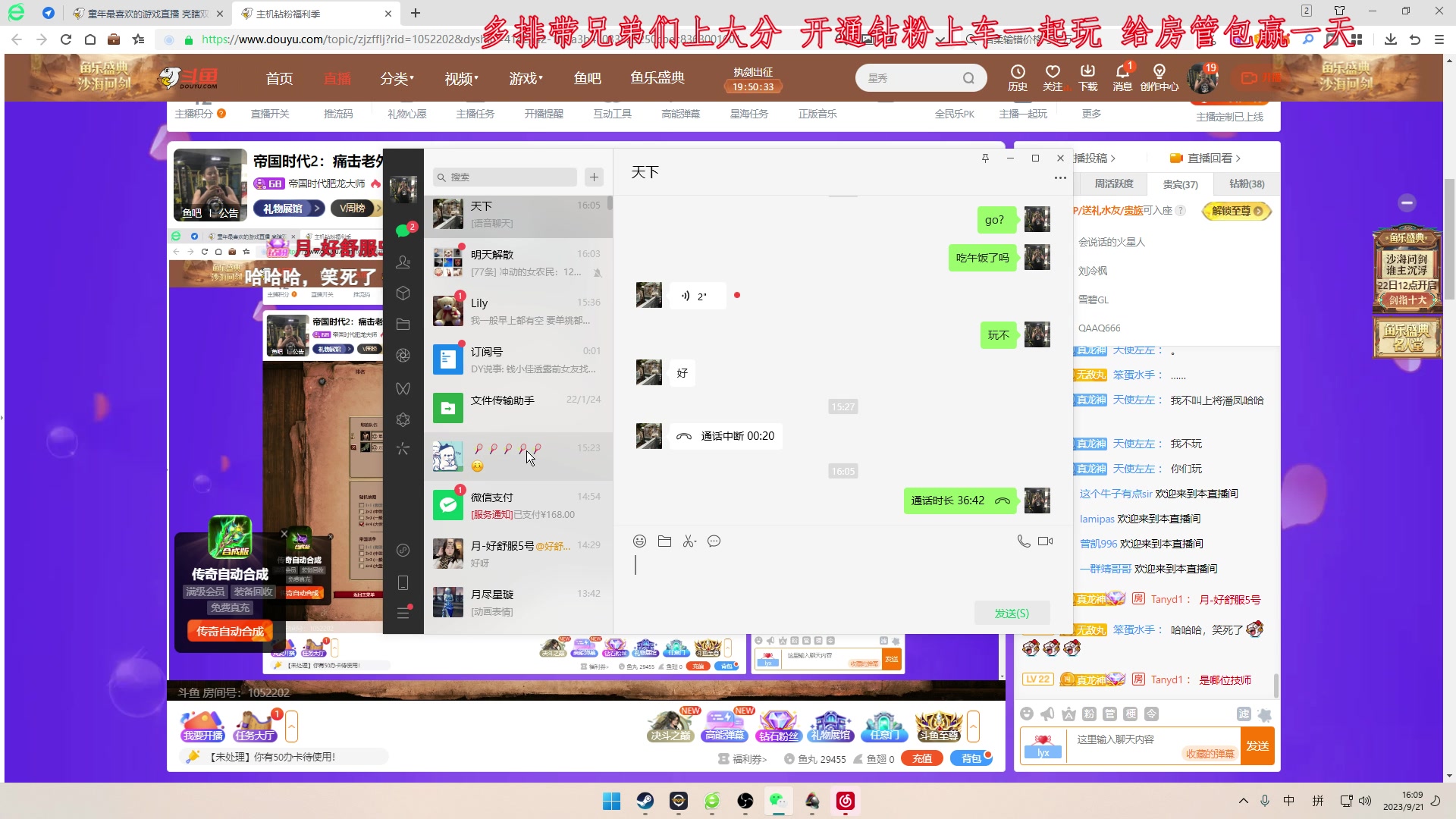Open the 主机钻粉福利季 browser tab
1456x819 pixels.
[x=315, y=14]
